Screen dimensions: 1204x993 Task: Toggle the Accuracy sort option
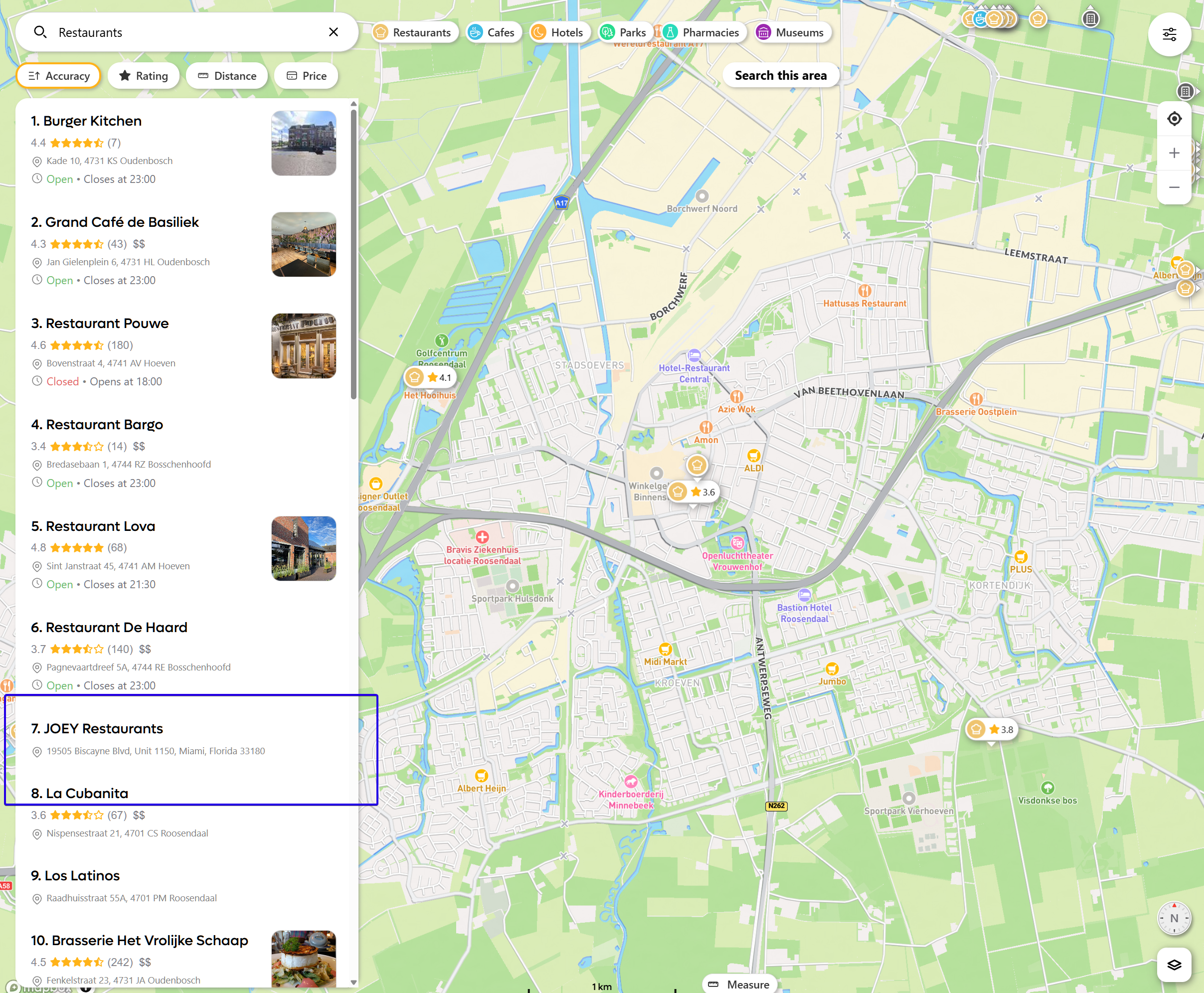(x=59, y=76)
